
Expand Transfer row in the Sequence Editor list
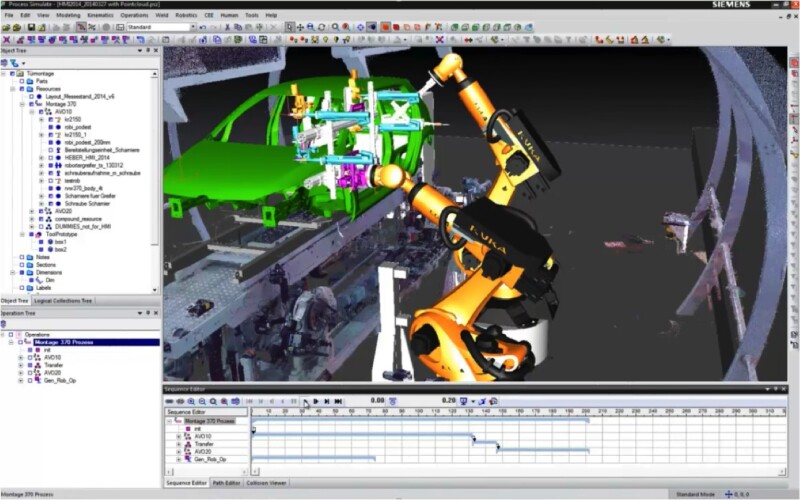[179, 444]
